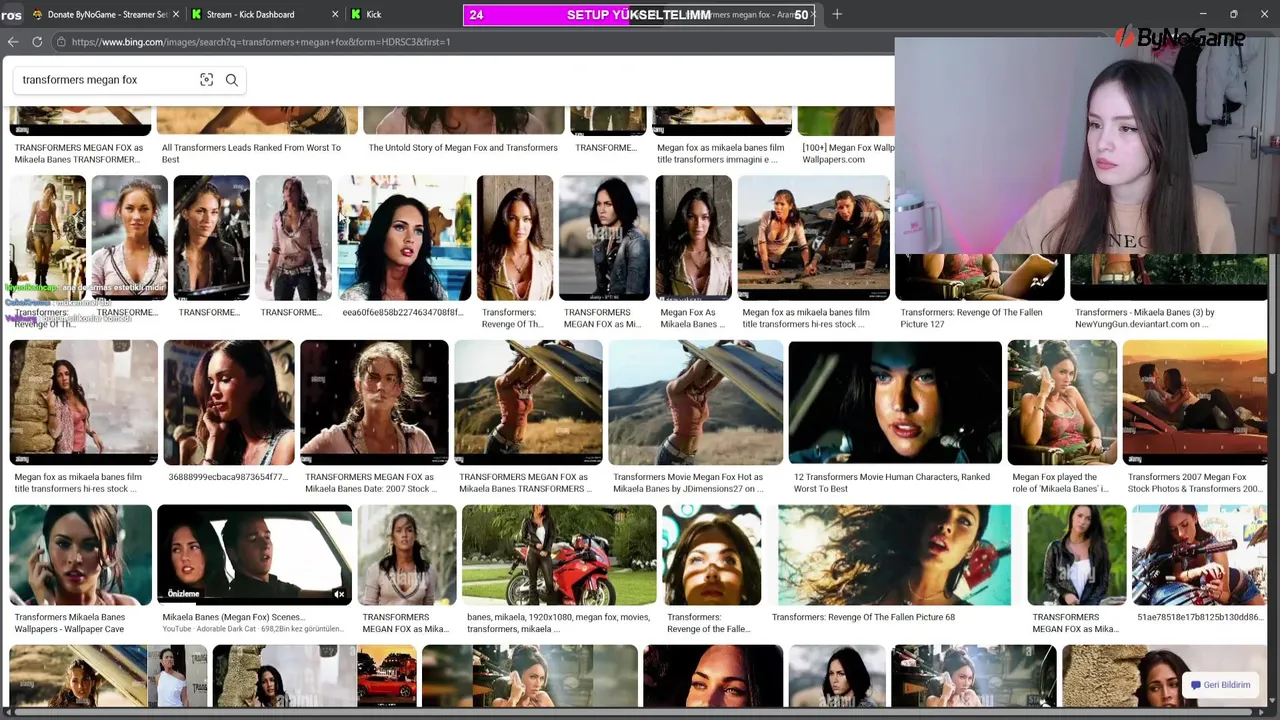Open thumbnail above 'Transformers 2007 Megan Fox Stock Photos'
This screenshot has width=1280, height=720.
point(1195,402)
